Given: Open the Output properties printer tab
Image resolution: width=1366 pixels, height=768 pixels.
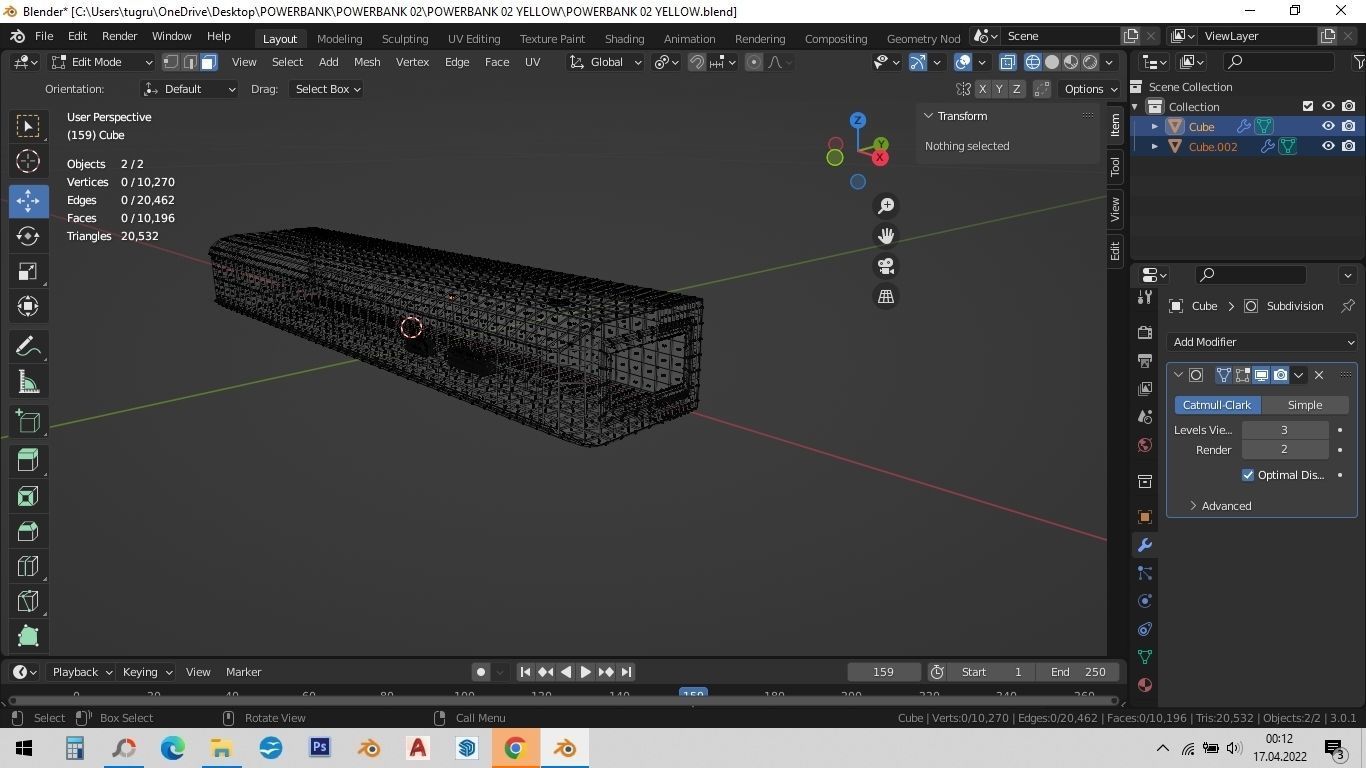Looking at the screenshot, I should coord(1145,360).
